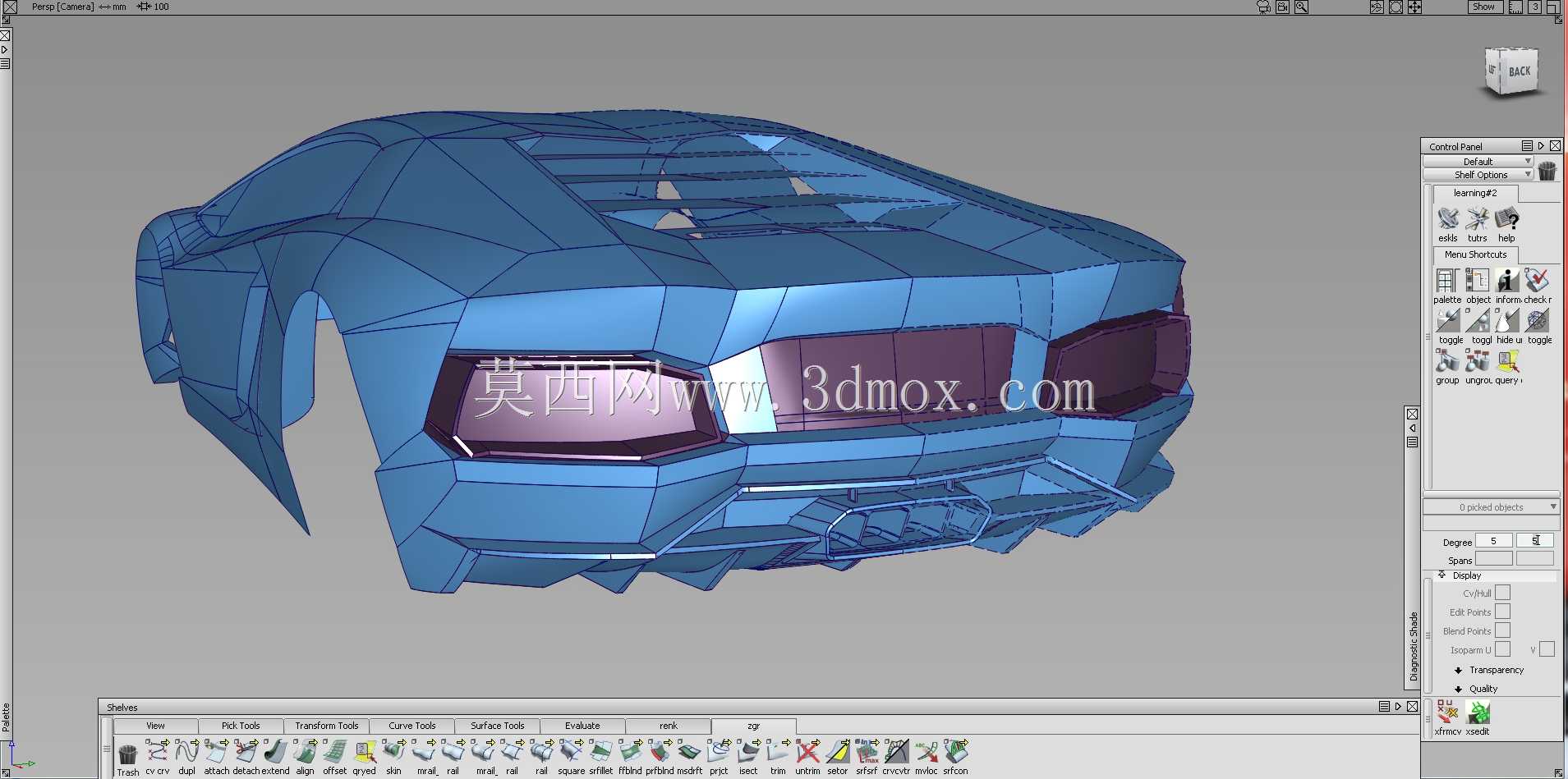Collapse the Display section
Viewport: 1568px width, 779px height.
[1442, 575]
